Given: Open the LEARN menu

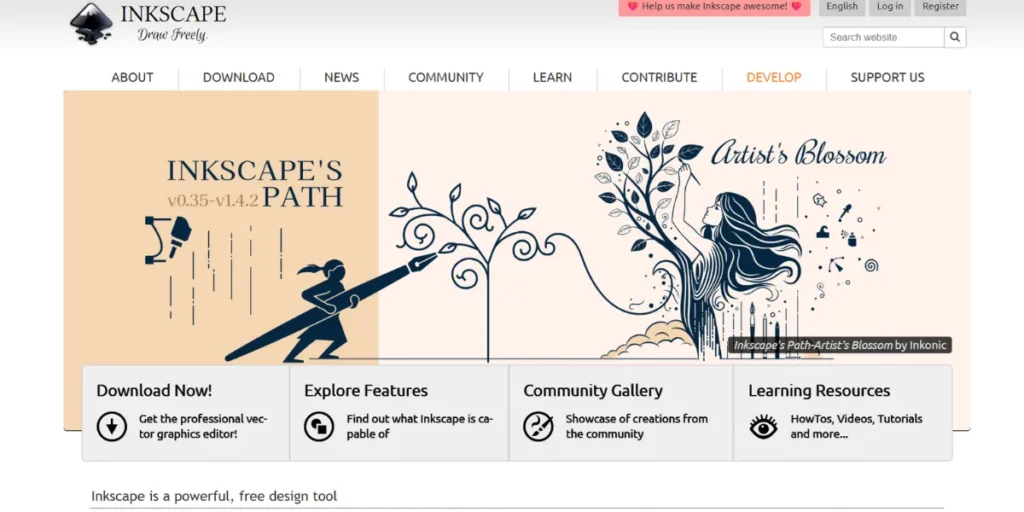Looking at the screenshot, I should (552, 77).
